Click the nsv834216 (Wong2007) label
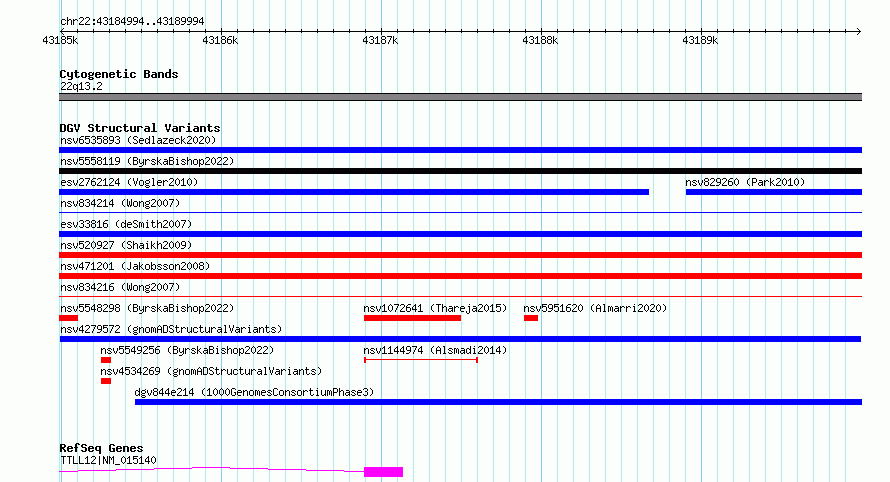Viewport: 890px width, 482px height. 120,287
